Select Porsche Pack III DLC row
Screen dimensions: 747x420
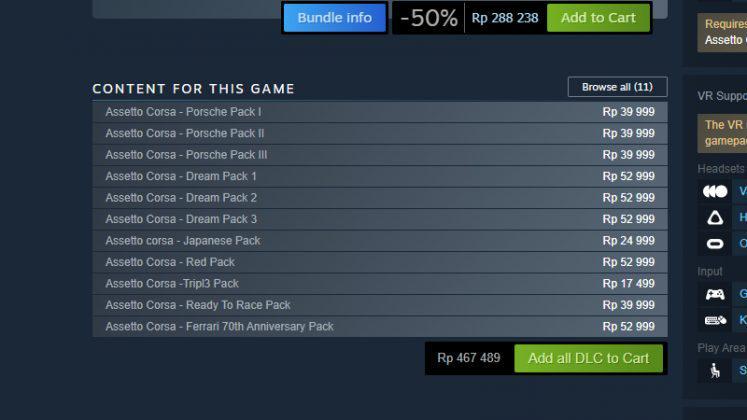[380, 155]
